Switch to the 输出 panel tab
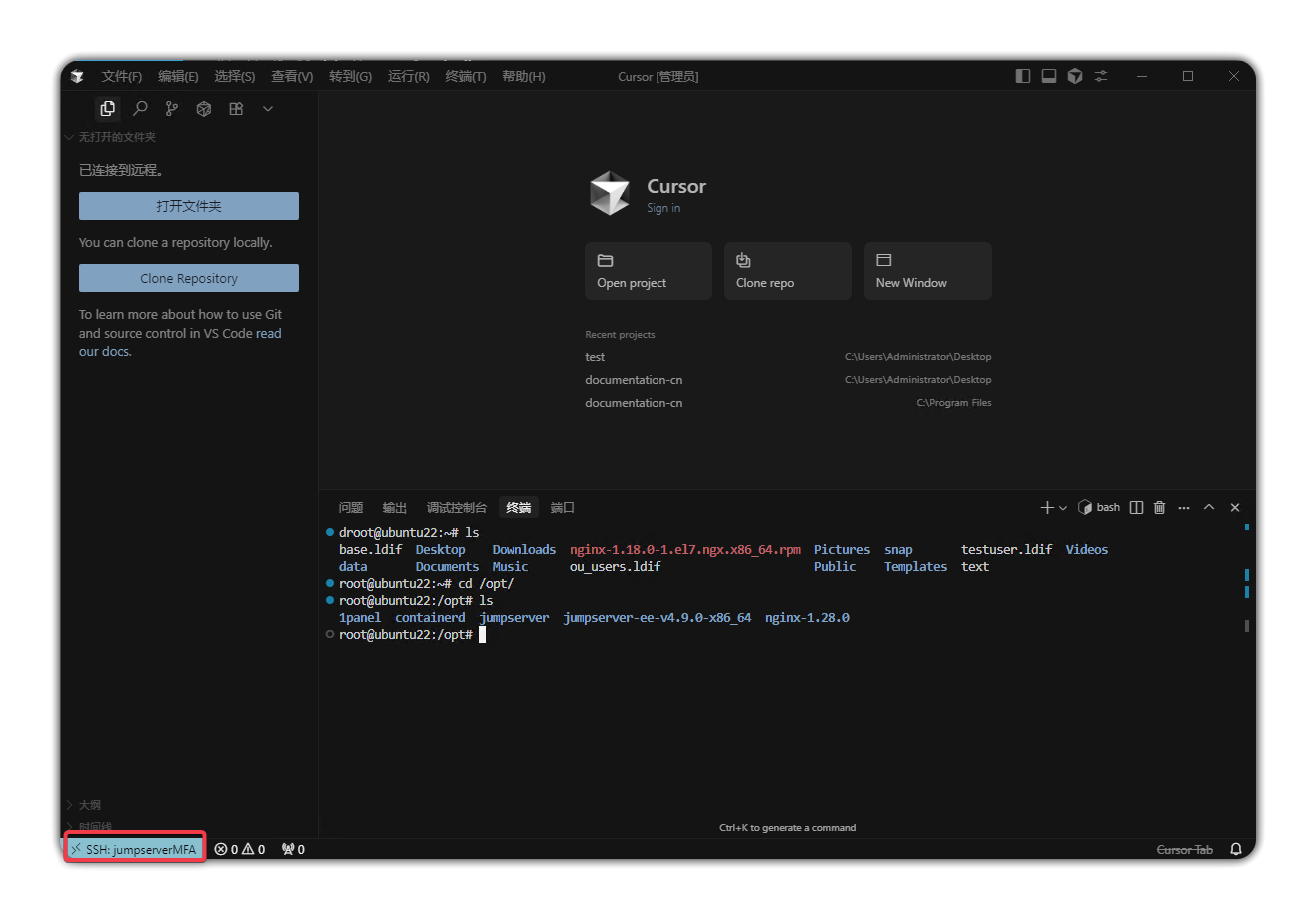 (x=395, y=508)
